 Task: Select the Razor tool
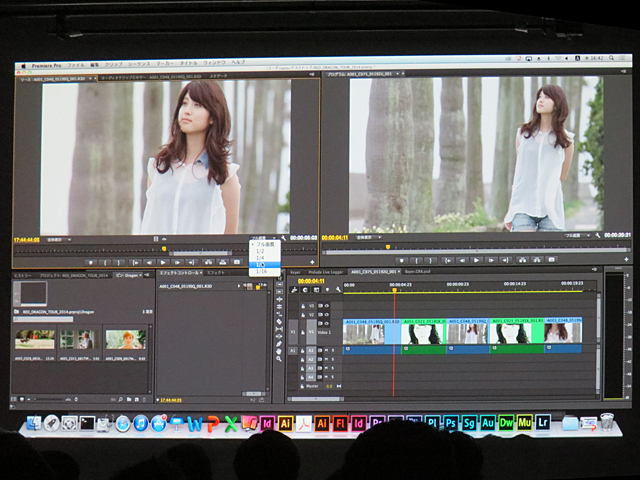(279, 322)
